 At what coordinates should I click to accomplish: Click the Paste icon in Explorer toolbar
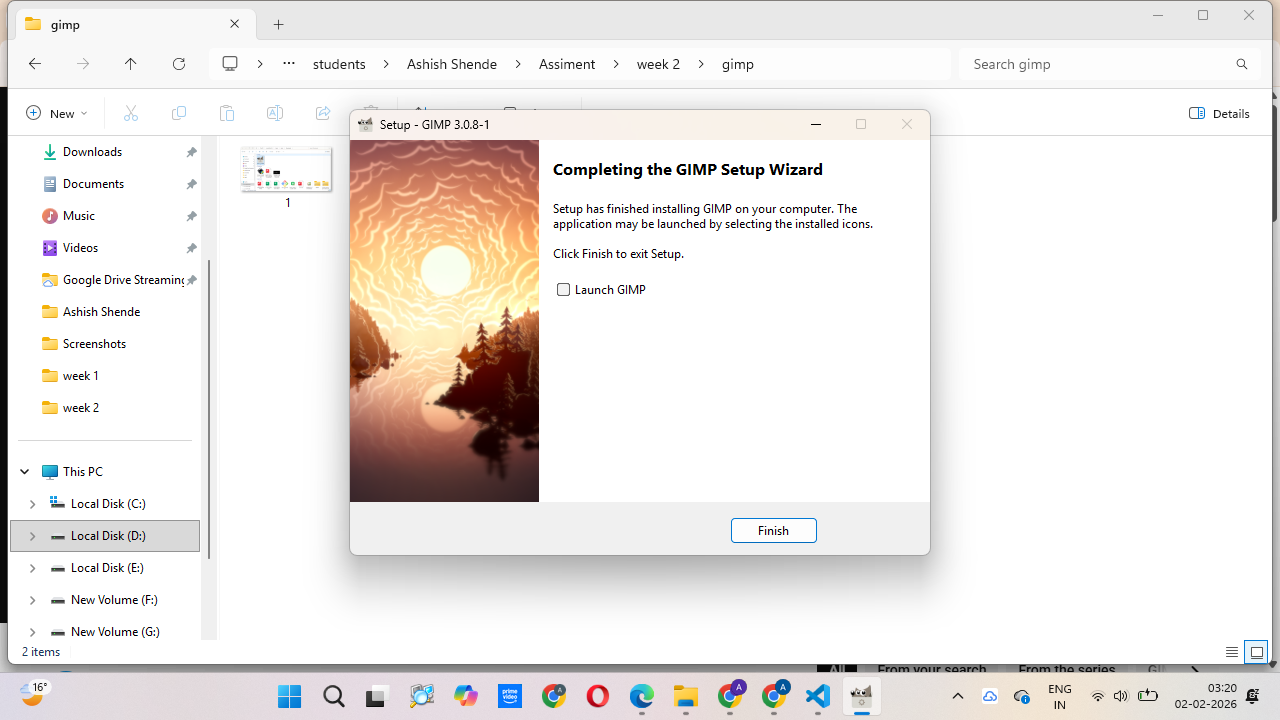(x=227, y=113)
